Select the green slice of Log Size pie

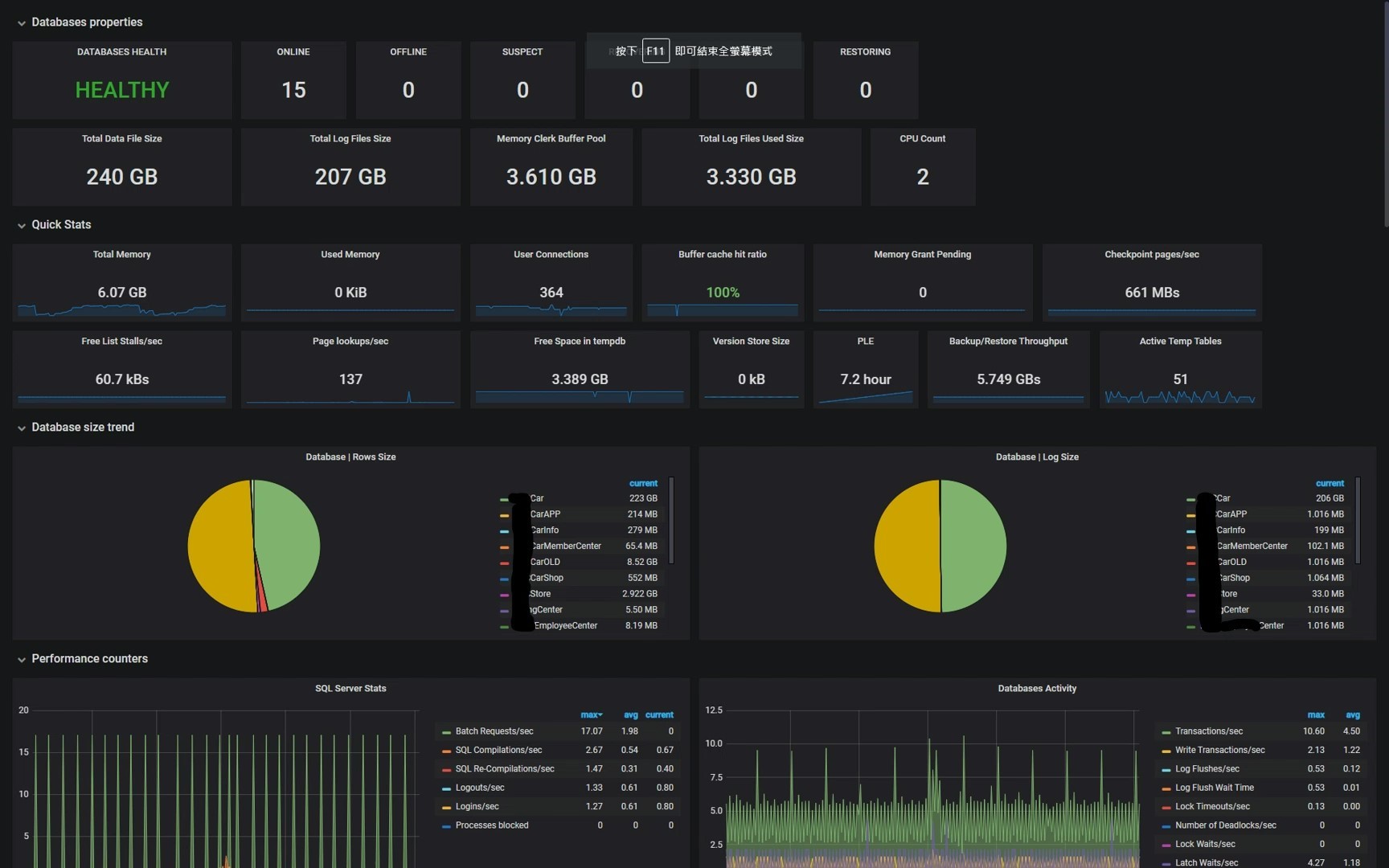tap(973, 546)
